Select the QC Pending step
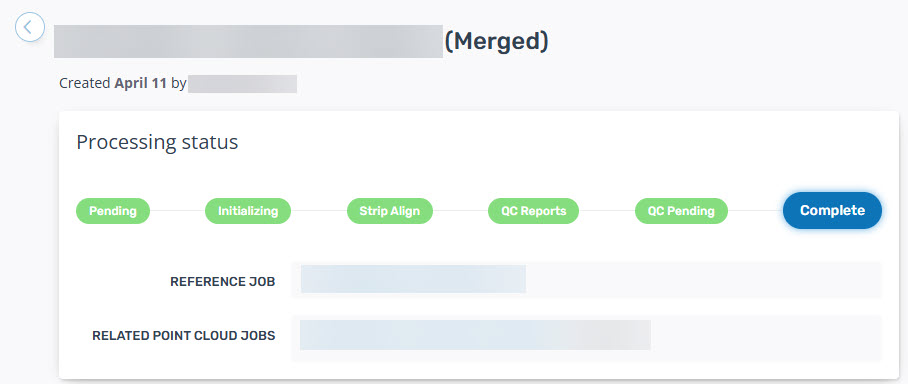The image size is (908, 384). (x=681, y=211)
